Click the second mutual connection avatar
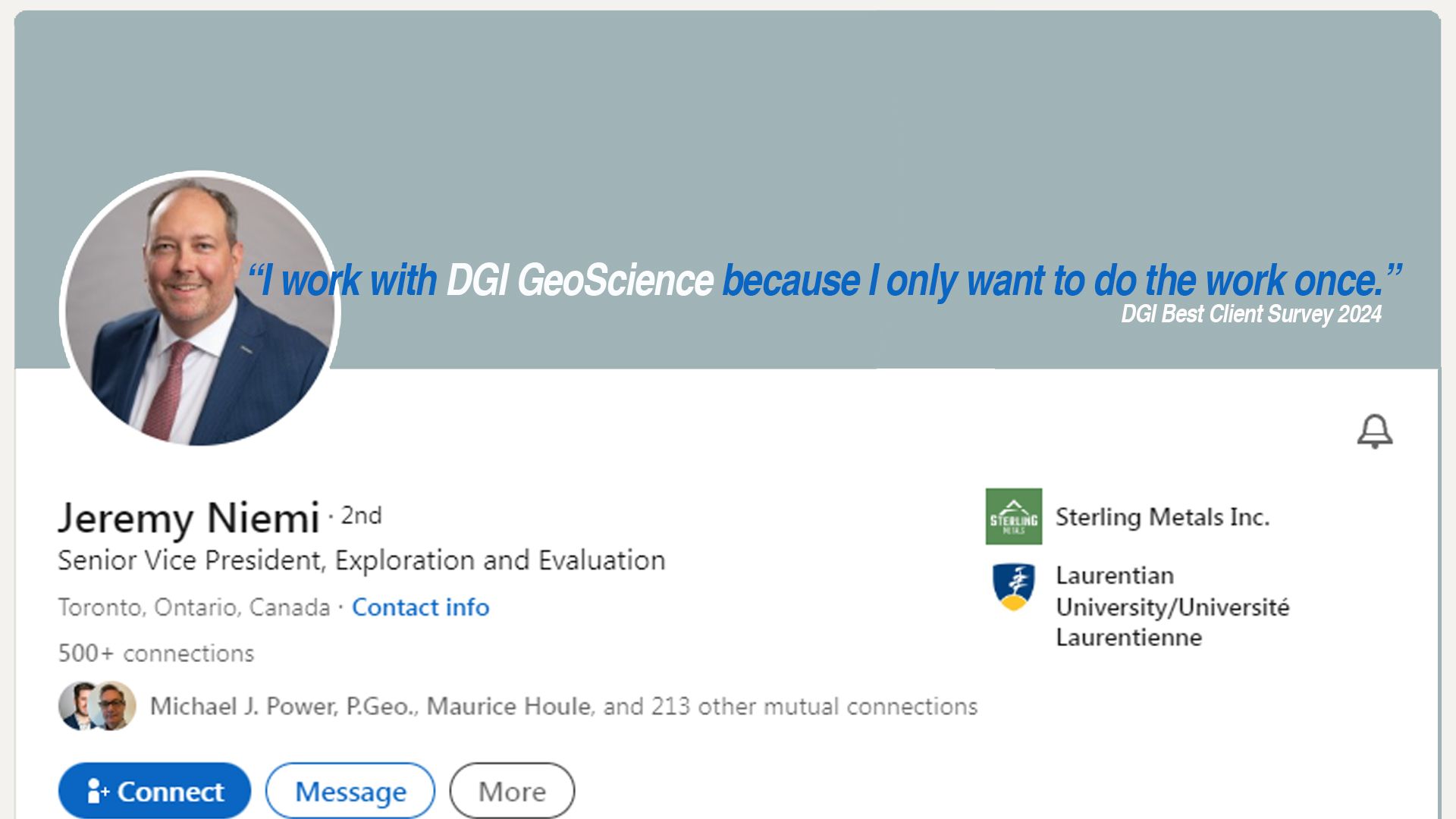 click(x=113, y=706)
